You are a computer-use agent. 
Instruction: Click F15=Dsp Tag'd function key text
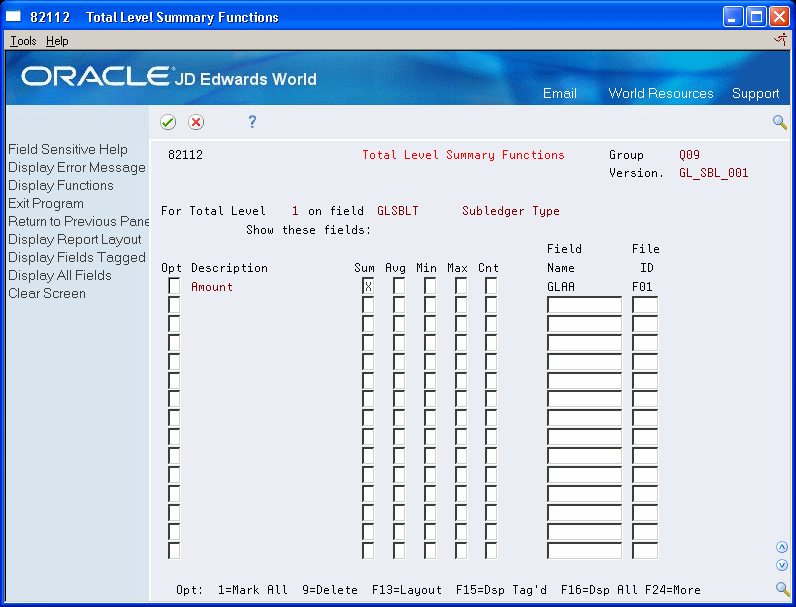(x=501, y=590)
